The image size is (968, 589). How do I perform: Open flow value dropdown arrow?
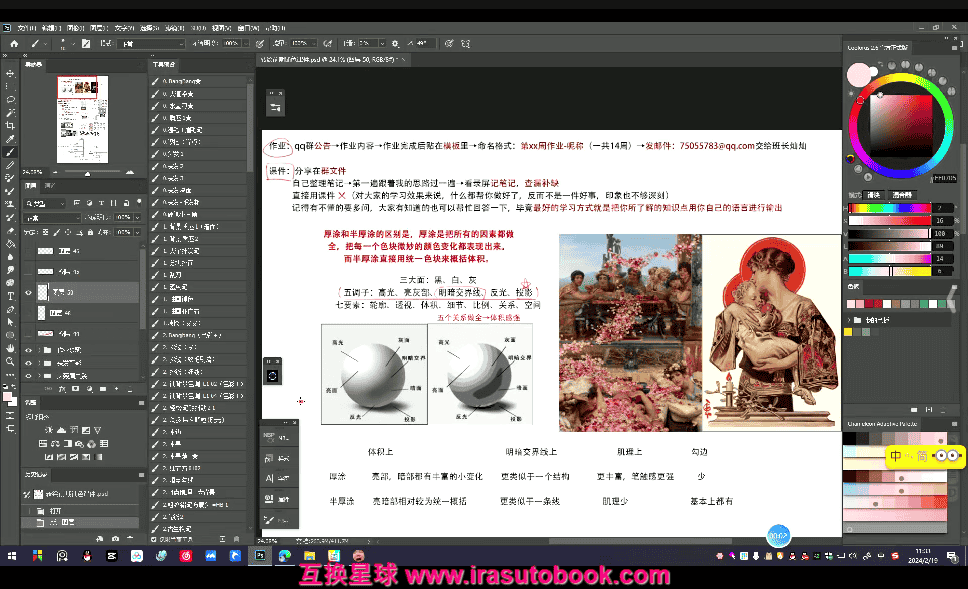point(313,43)
